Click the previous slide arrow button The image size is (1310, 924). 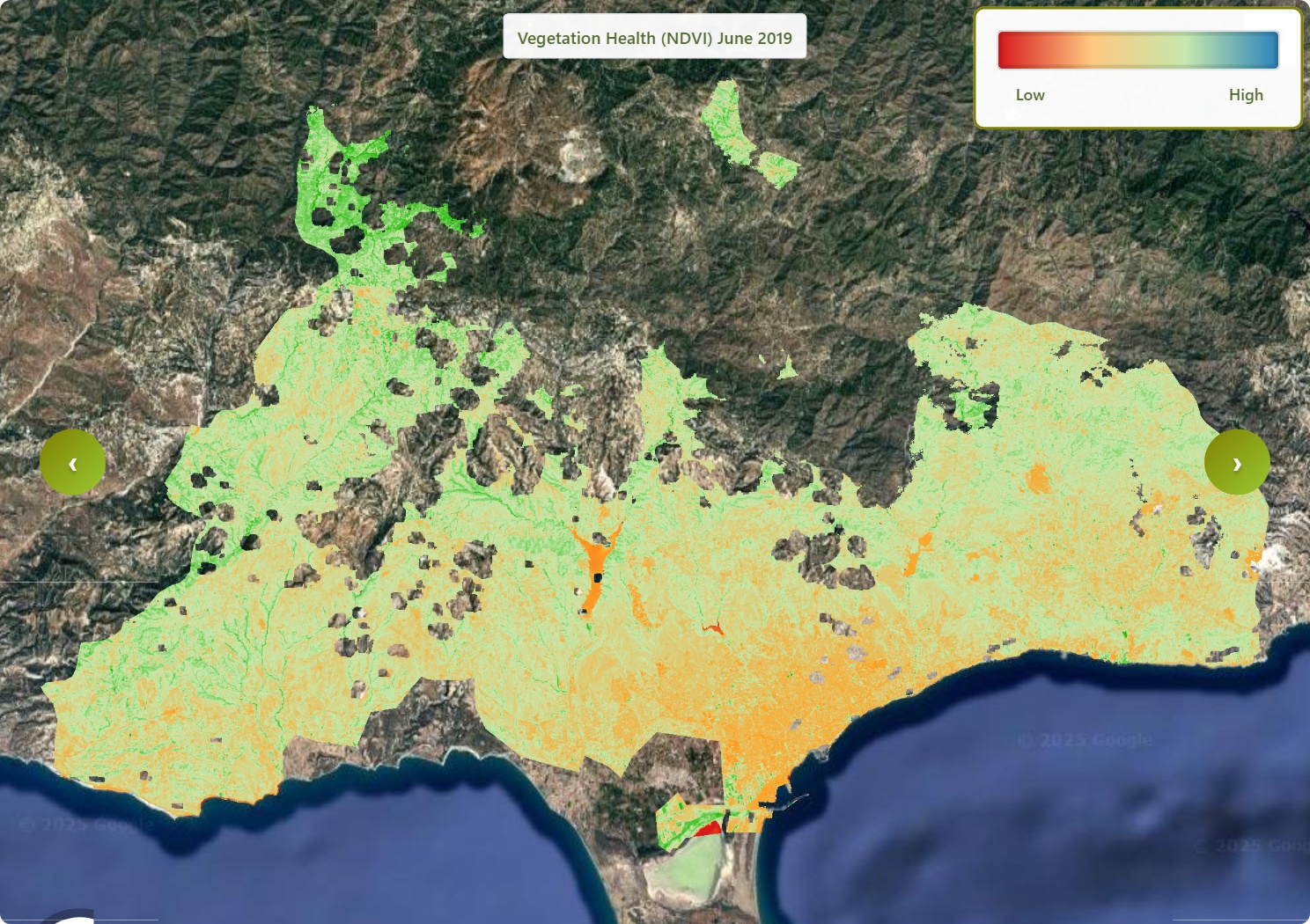point(72,462)
